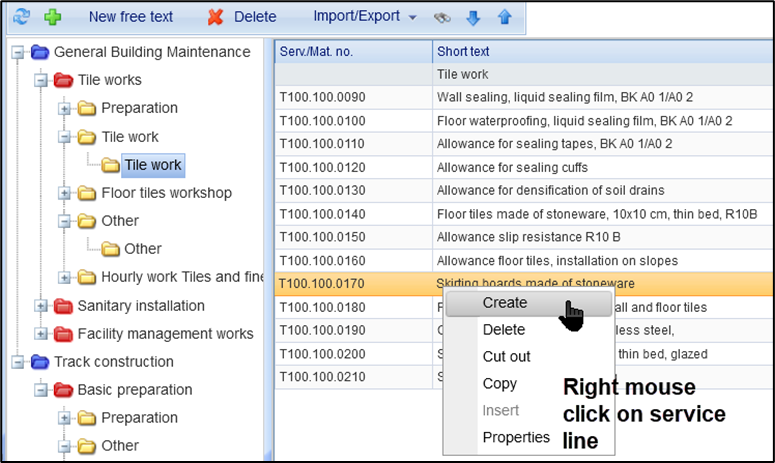This screenshot has height=463, width=775.
Task: Click the New free text button
Action: [x=130, y=17]
